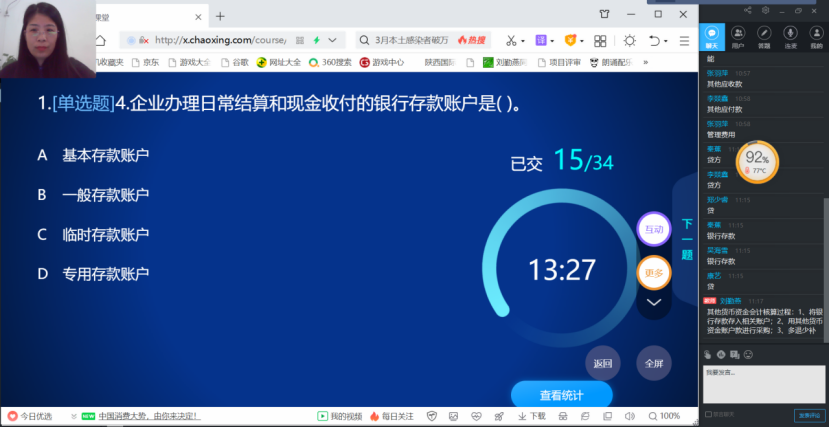Click the scissors screenshot tool in the browser toolbar
The height and width of the screenshot is (428, 830).
(511, 40)
